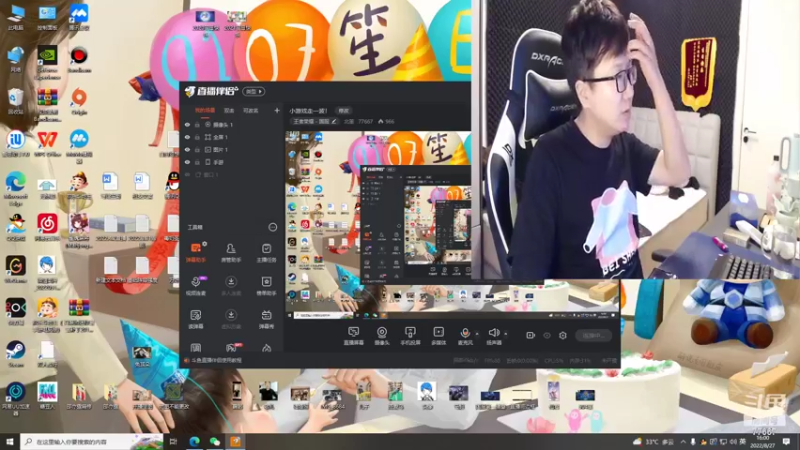This screenshot has height=450, width=800.
Task: Open the Windows Start menu
Action: 9,442
